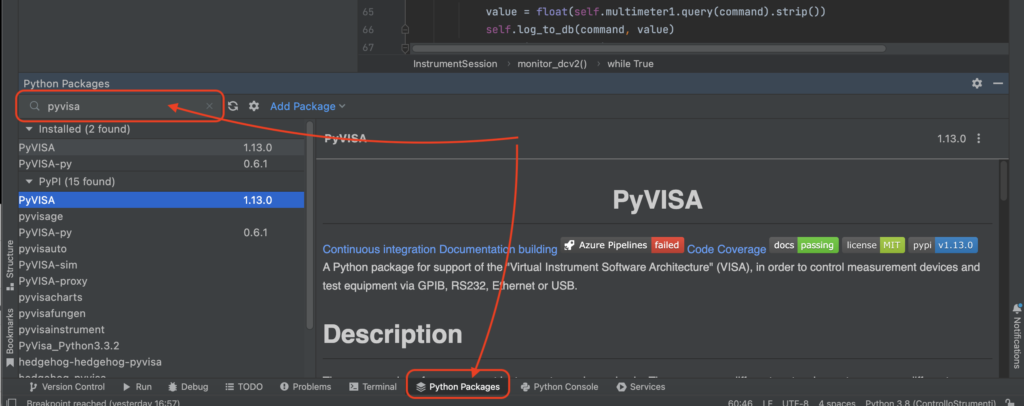Select the pyvisage package

click(161, 216)
